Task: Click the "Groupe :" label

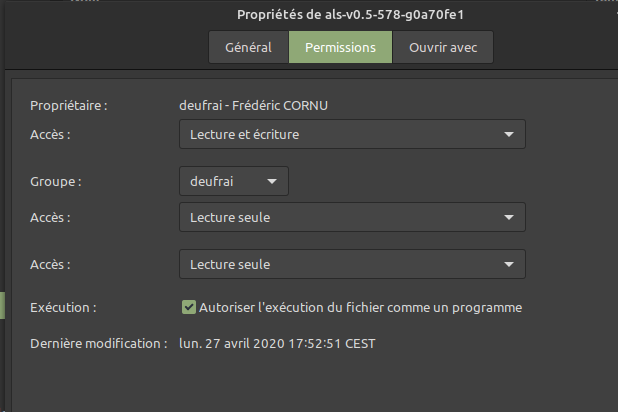Action: tap(56, 182)
